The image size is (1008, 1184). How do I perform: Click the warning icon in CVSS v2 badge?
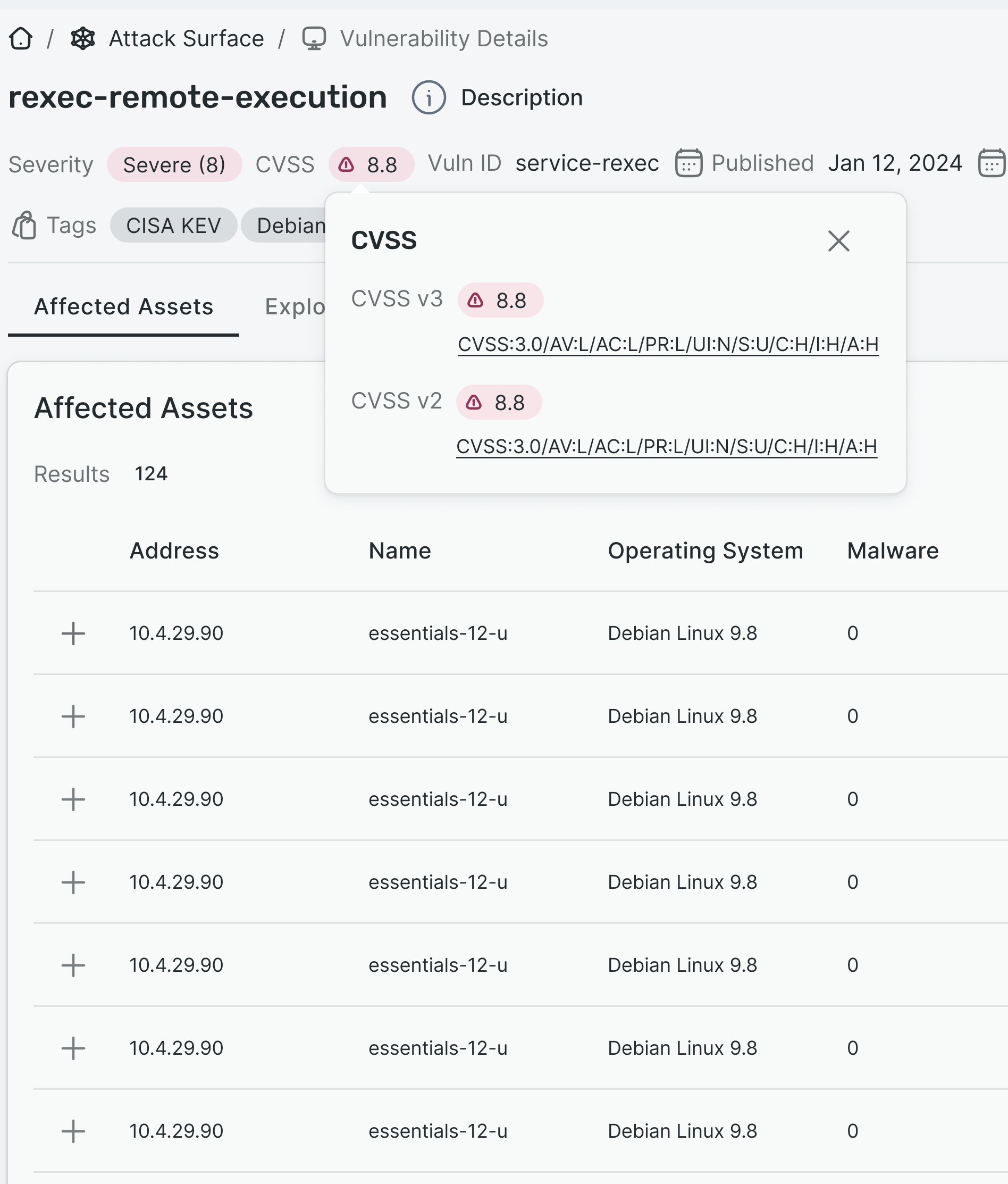click(x=474, y=402)
